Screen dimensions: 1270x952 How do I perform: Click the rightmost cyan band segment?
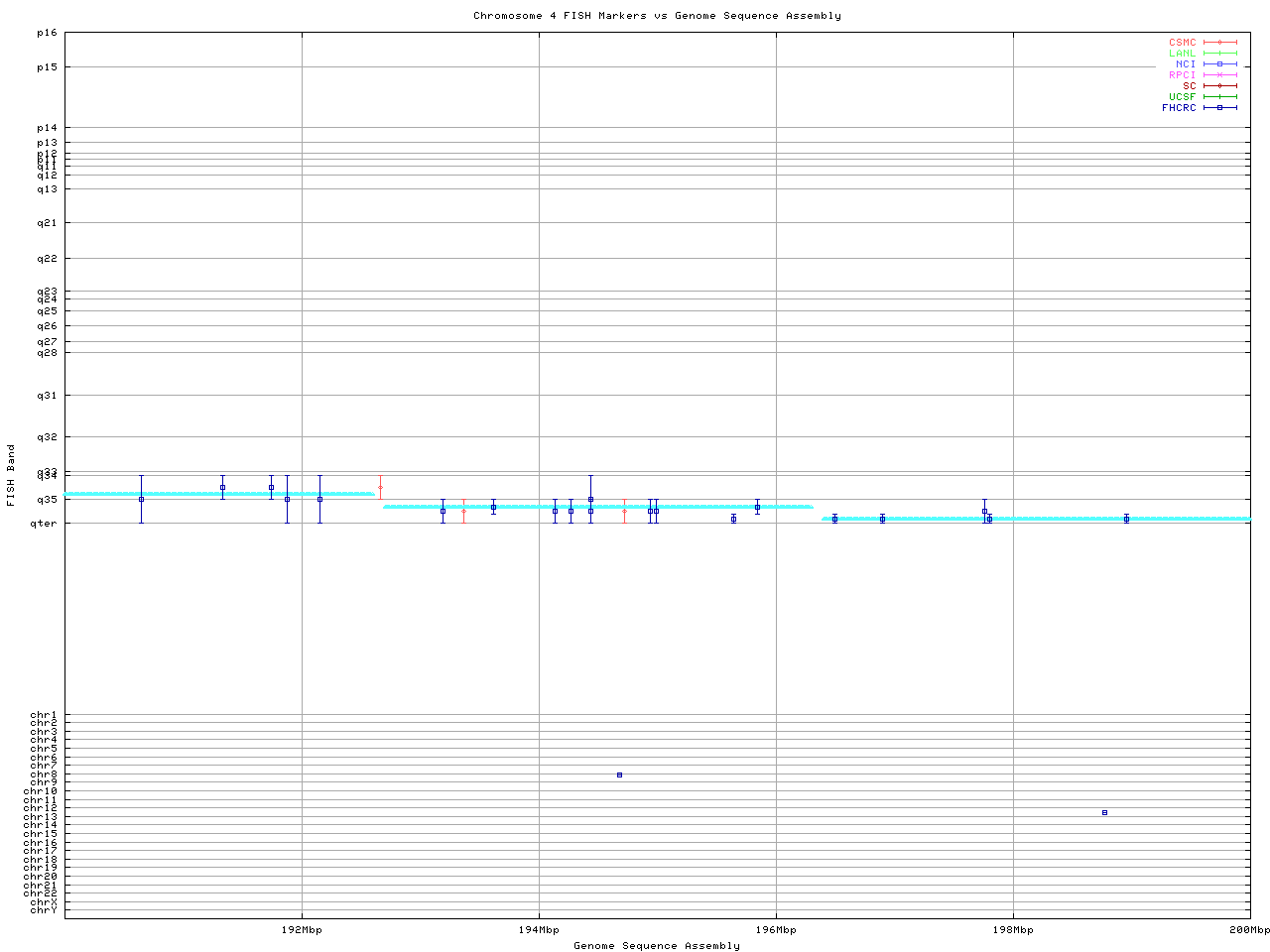pos(1036,519)
